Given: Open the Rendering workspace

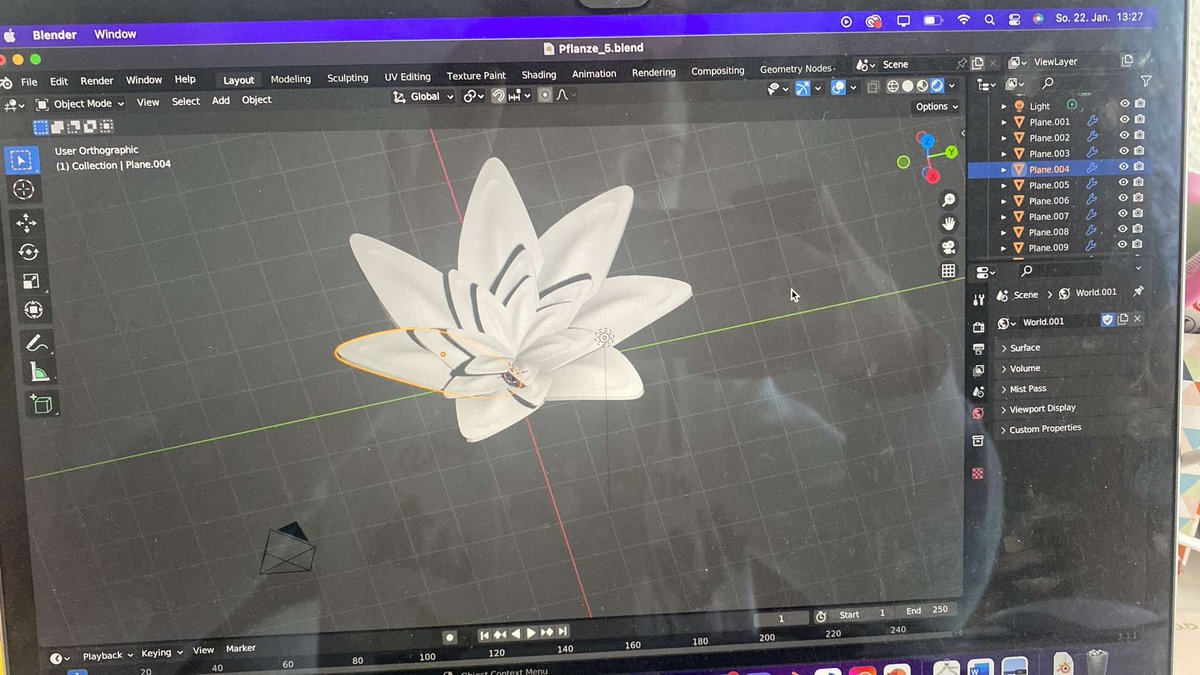Looking at the screenshot, I should tap(653, 71).
